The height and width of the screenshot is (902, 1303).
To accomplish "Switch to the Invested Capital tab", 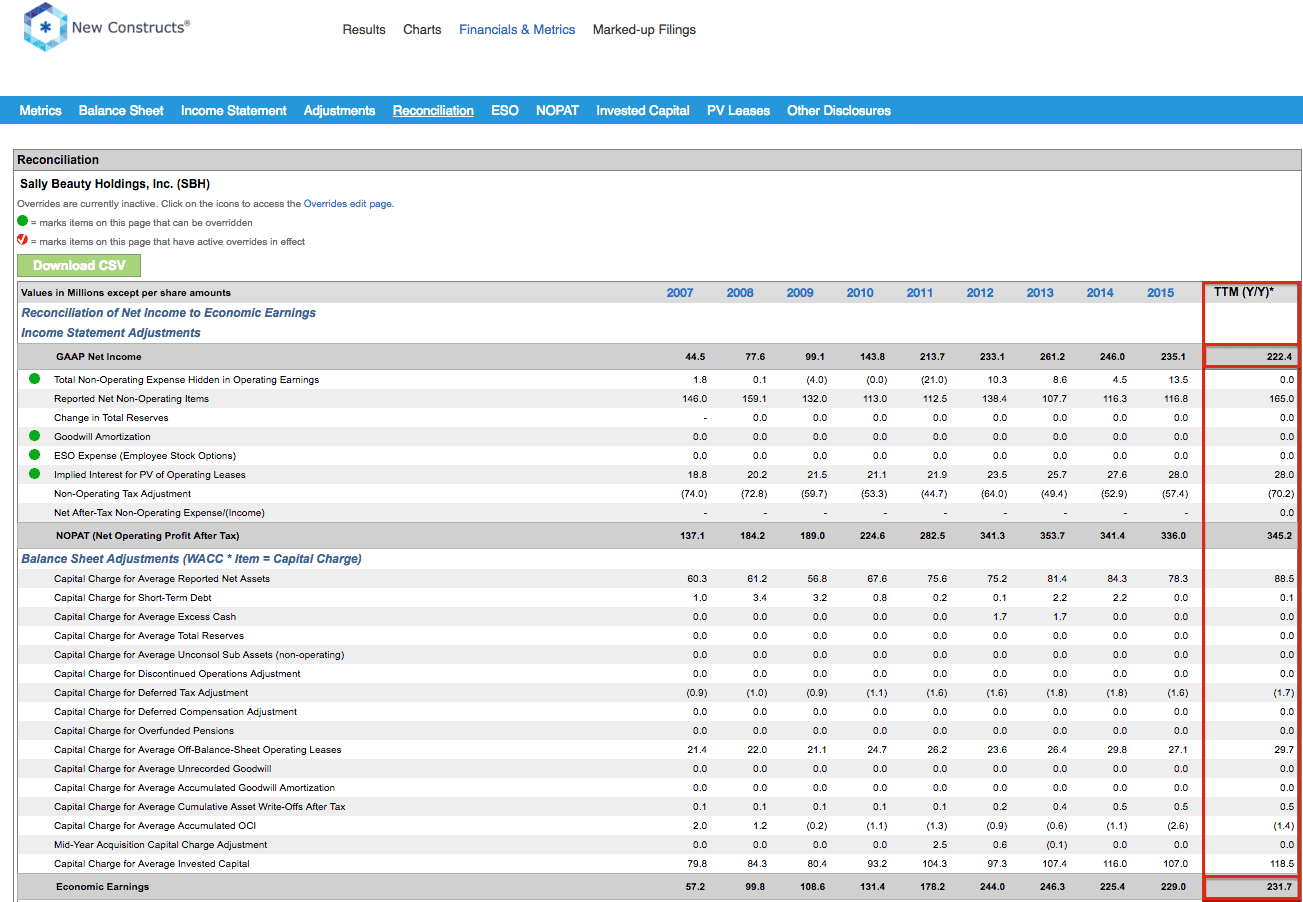I will [643, 111].
